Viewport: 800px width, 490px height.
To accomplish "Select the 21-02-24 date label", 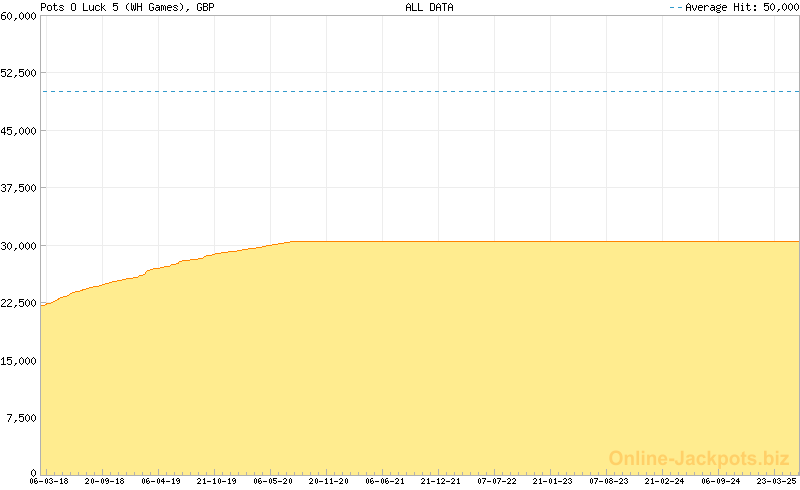I will click(665, 481).
